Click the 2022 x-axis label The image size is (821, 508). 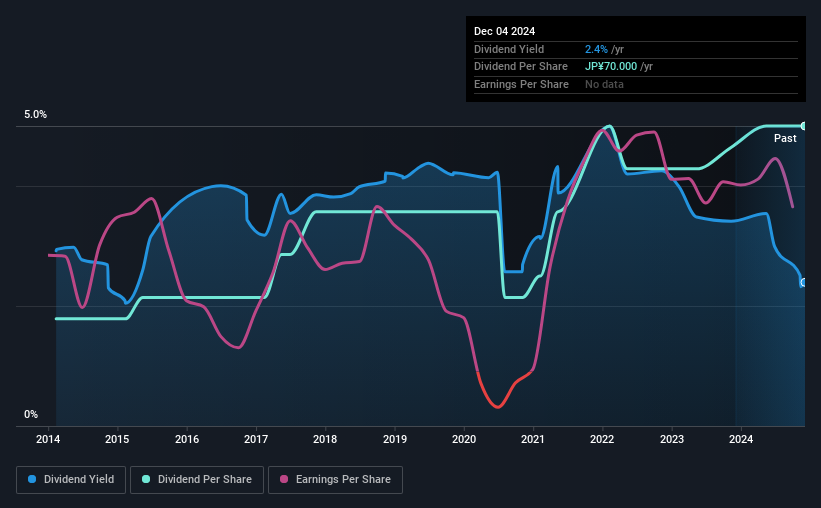click(x=602, y=439)
